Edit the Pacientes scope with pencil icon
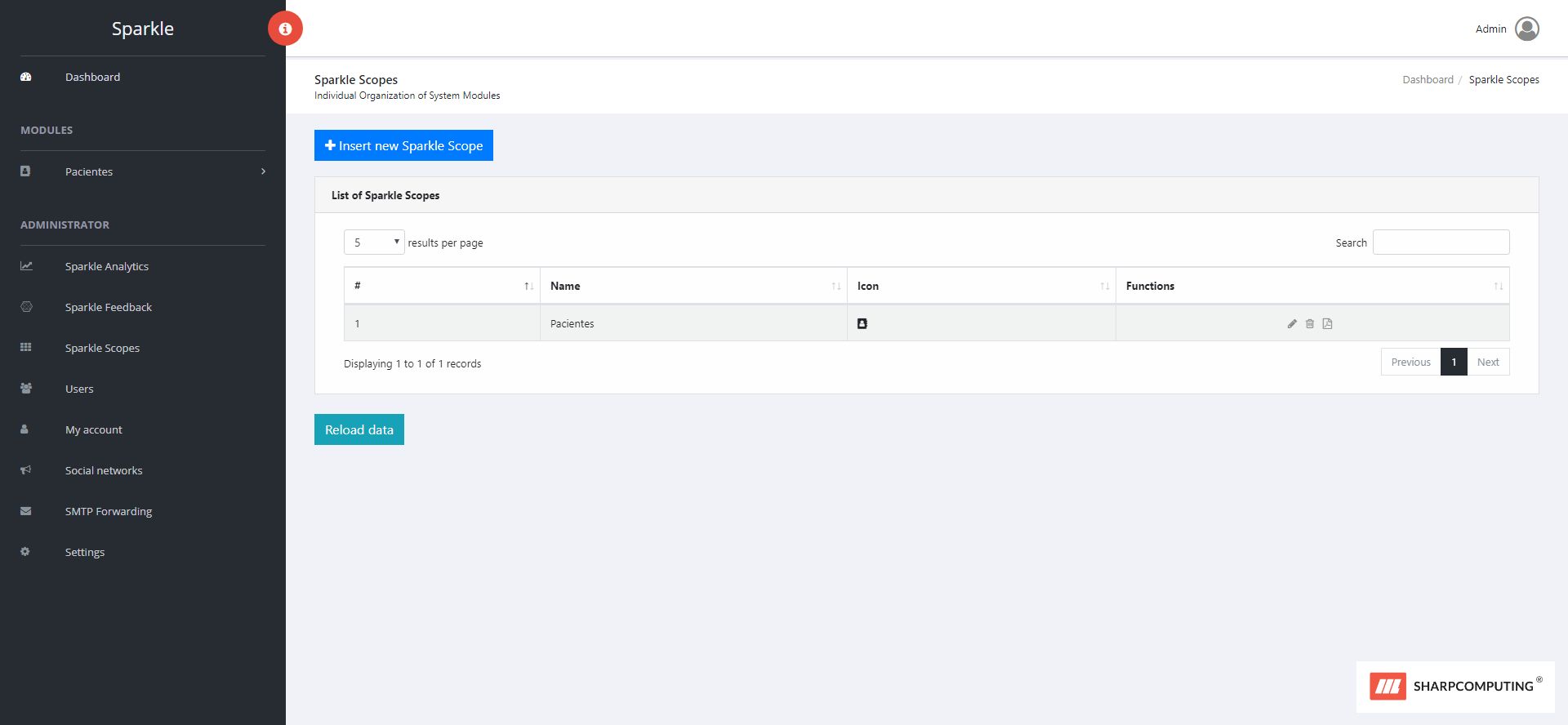This screenshot has height=725, width=1568. [x=1292, y=324]
